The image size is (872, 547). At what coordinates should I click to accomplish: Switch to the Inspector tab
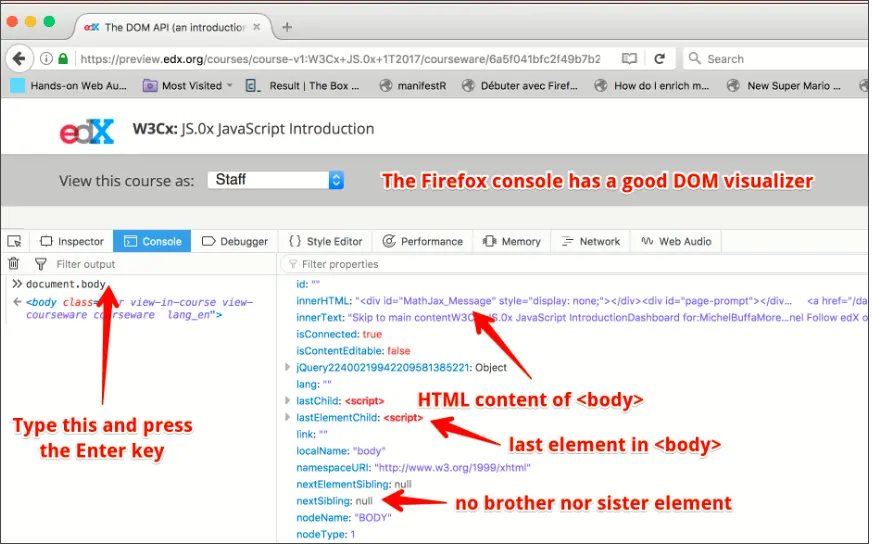tap(72, 241)
